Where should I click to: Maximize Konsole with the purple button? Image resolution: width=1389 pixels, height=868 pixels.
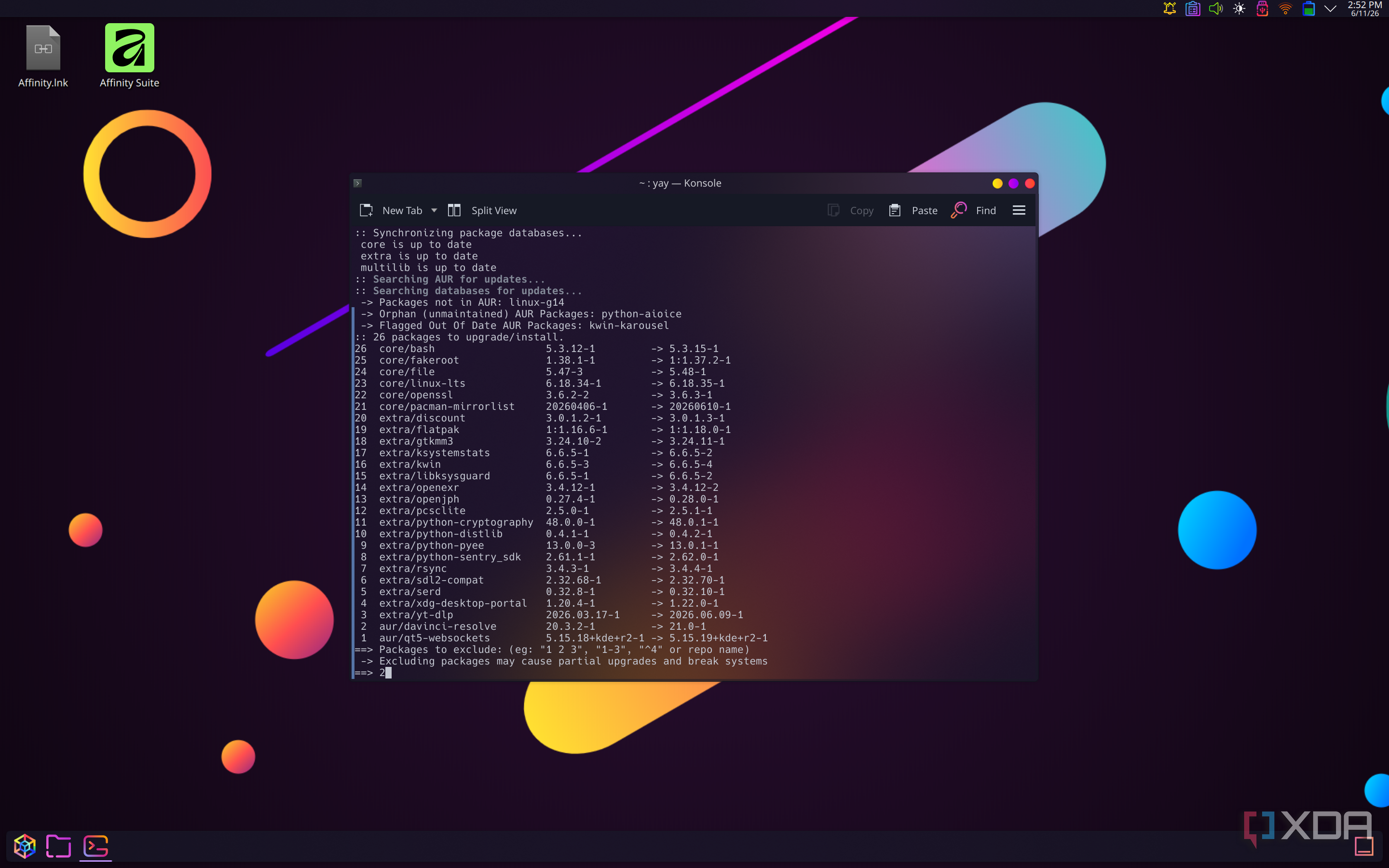pos(1013,183)
